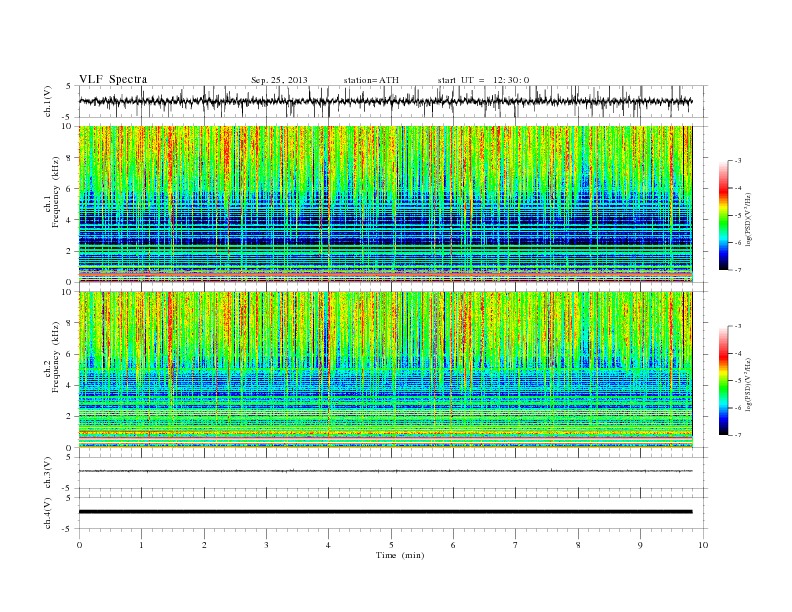
Task: Click the "-4" tick on ch.2 color bar
Action: [737, 353]
